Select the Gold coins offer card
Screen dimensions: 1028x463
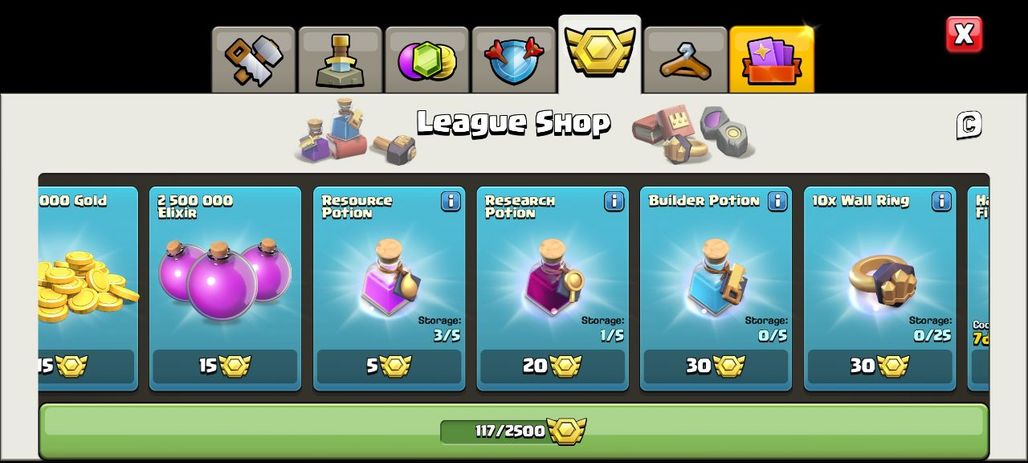88,289
